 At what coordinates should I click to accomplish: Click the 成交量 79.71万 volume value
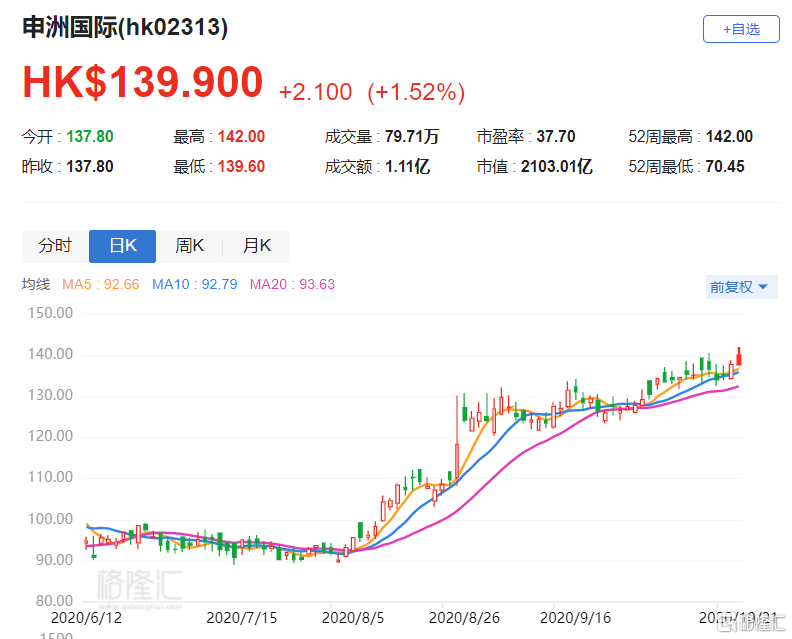[x=408, y=137]
